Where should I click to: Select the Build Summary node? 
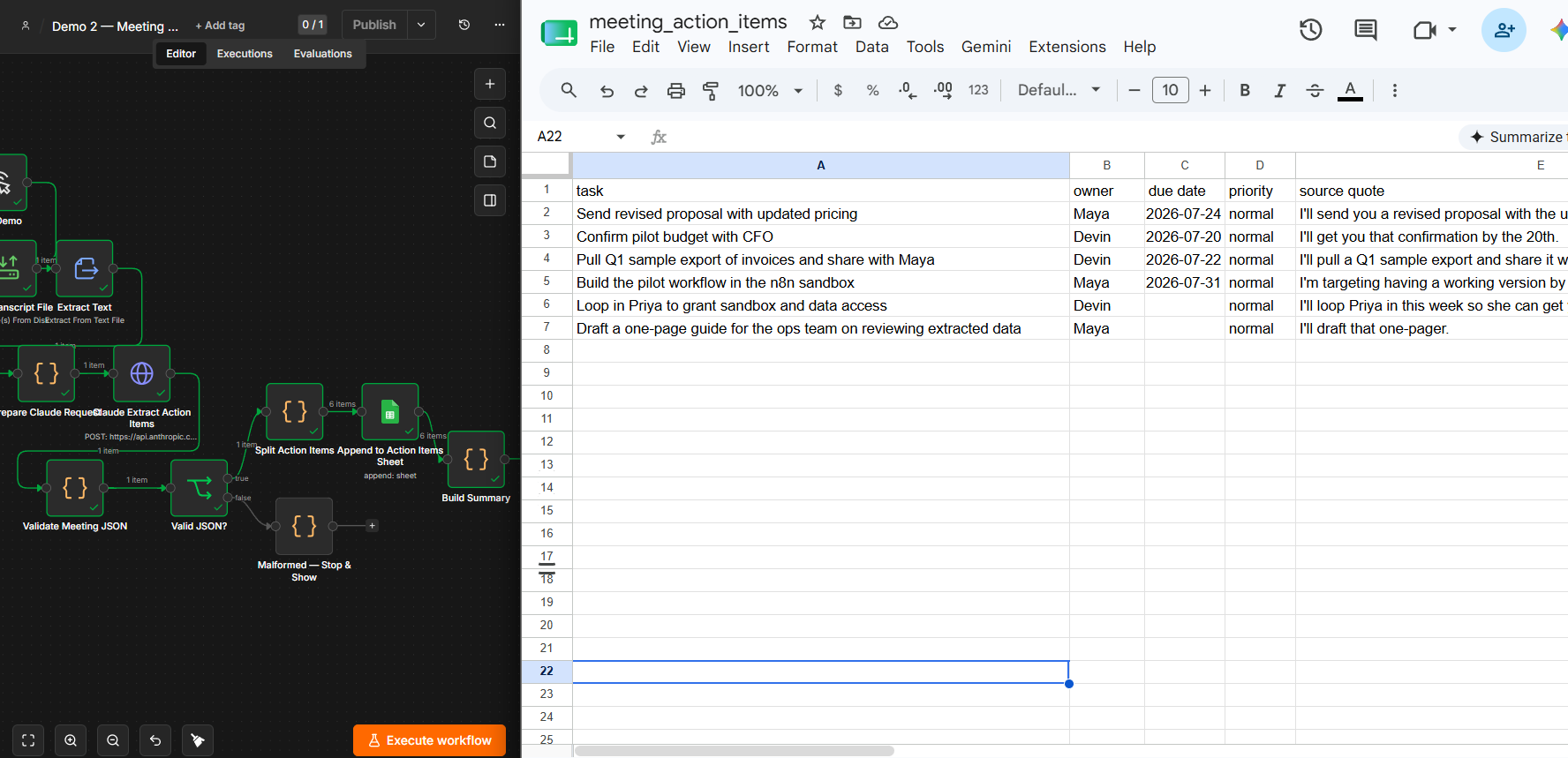click(x=477, y=459)
